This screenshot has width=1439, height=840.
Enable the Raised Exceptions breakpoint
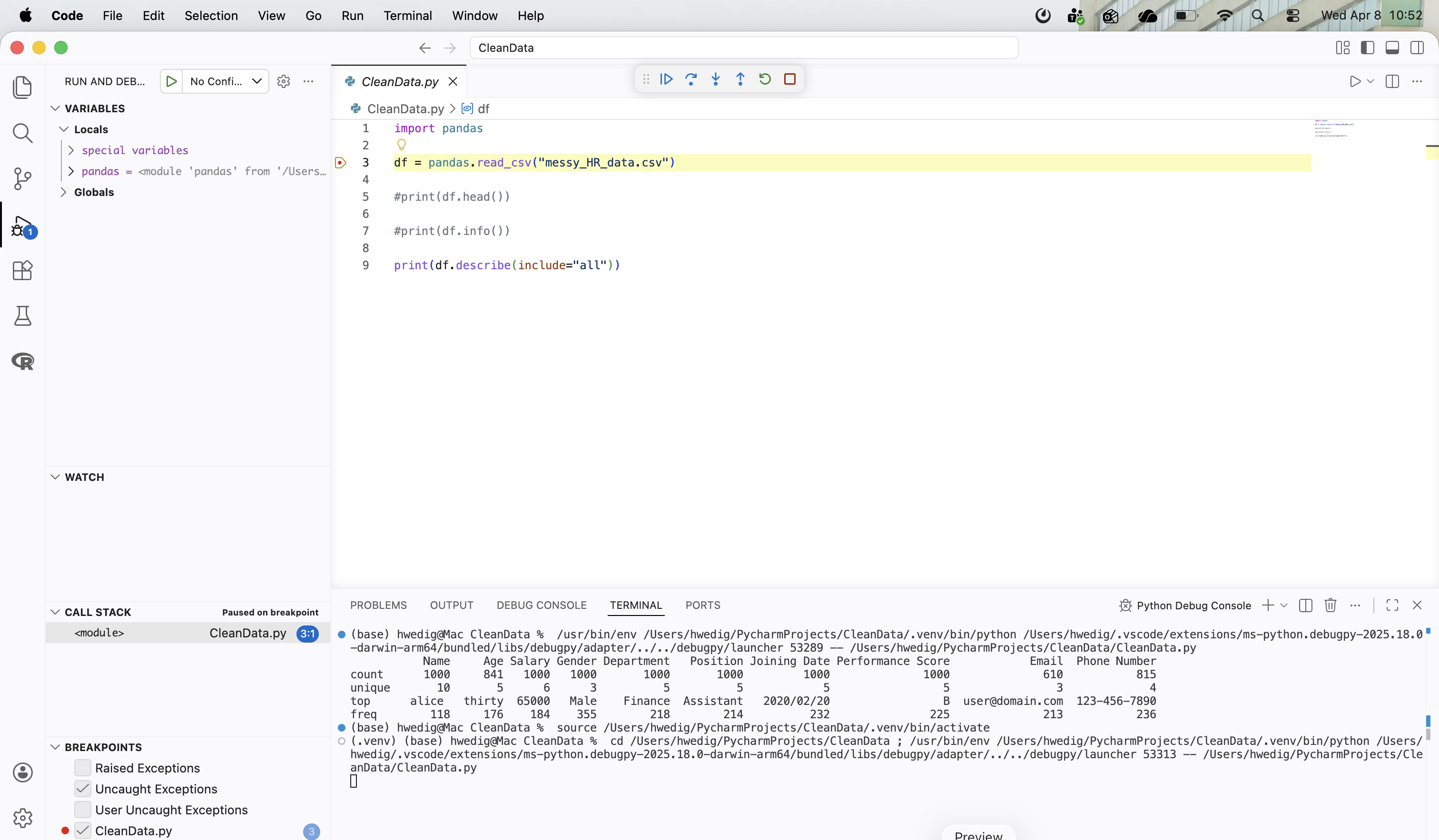tap(83, 768)
